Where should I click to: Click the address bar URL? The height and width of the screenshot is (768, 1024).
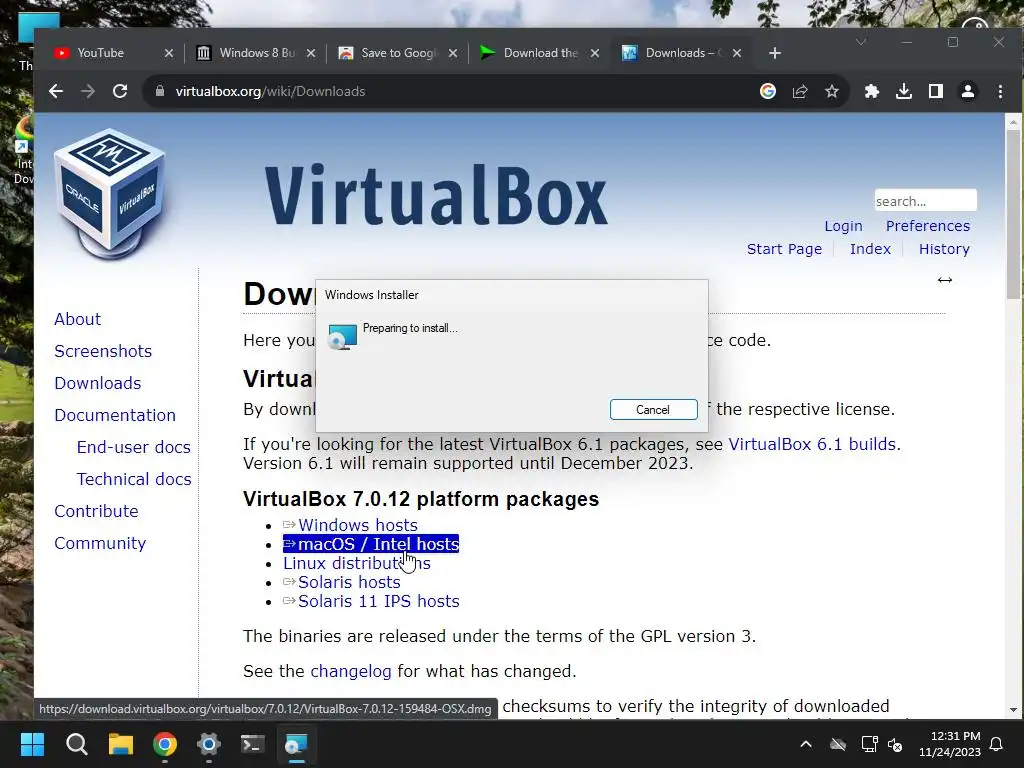coord(270,91)
